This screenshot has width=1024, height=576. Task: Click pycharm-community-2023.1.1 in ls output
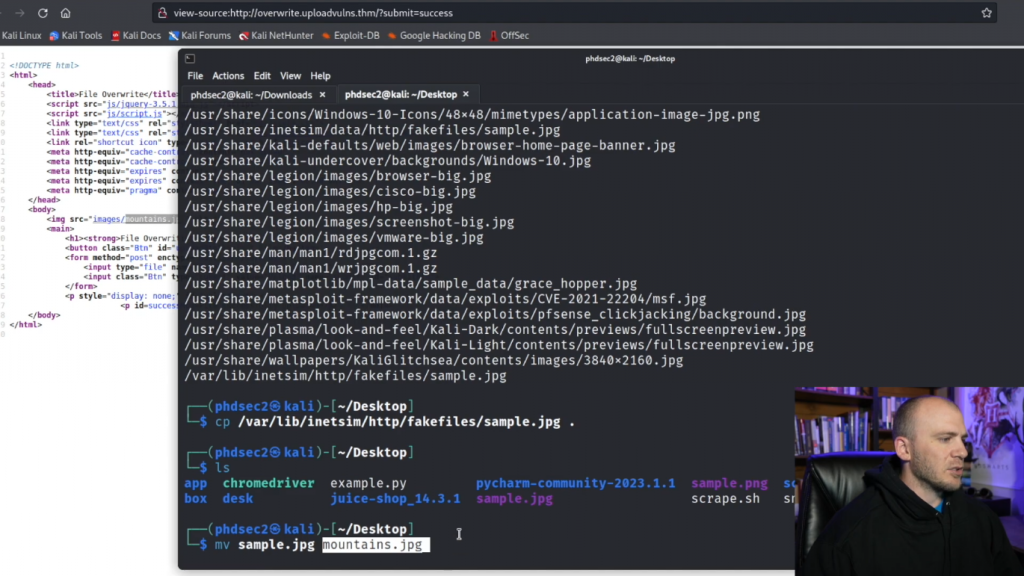point(575,483)
